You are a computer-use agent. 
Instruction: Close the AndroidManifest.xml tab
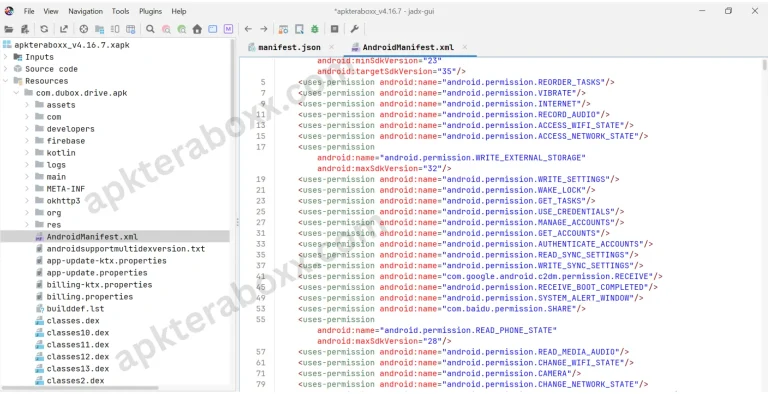pos(464,48)
